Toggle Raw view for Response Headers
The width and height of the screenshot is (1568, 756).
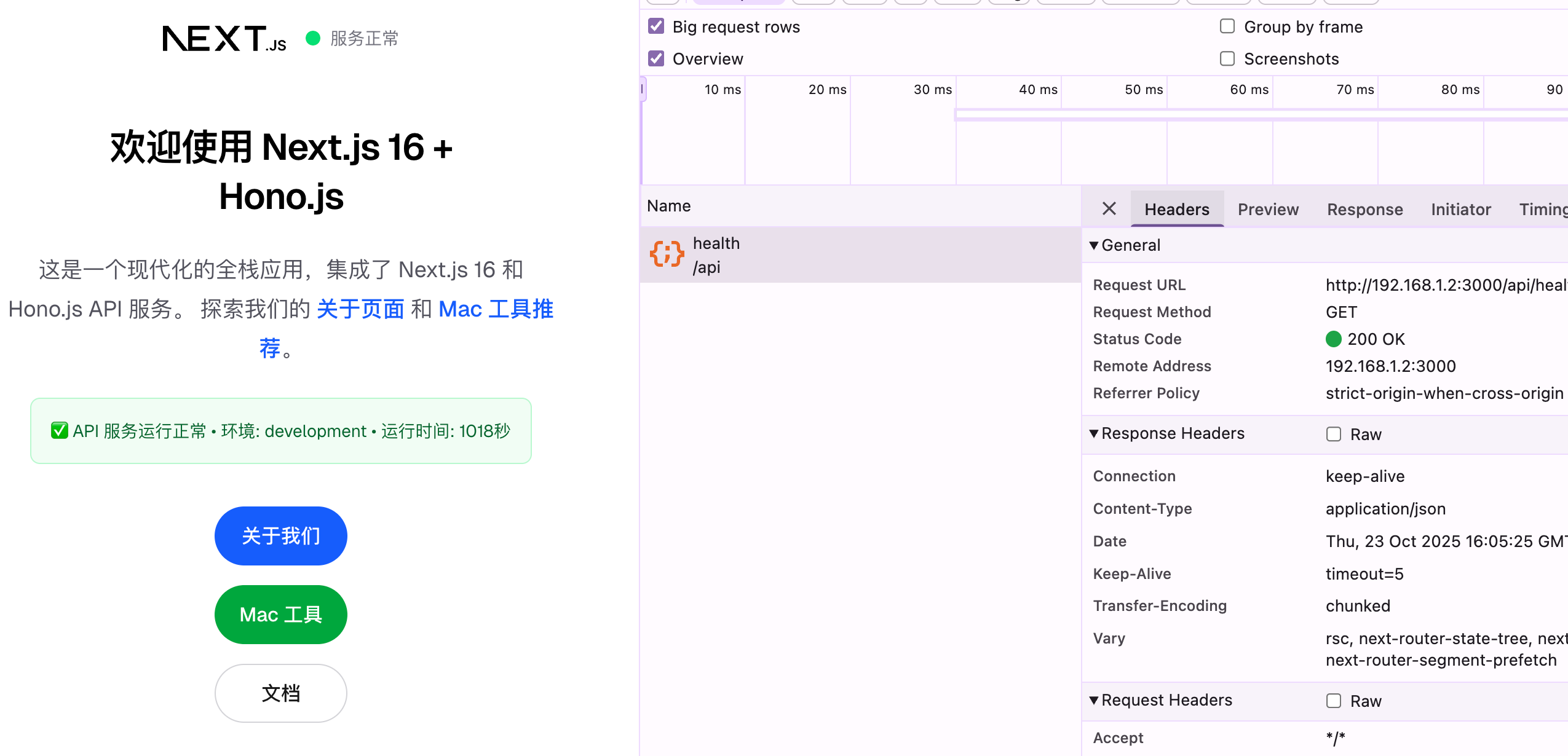click(1333, 435)
